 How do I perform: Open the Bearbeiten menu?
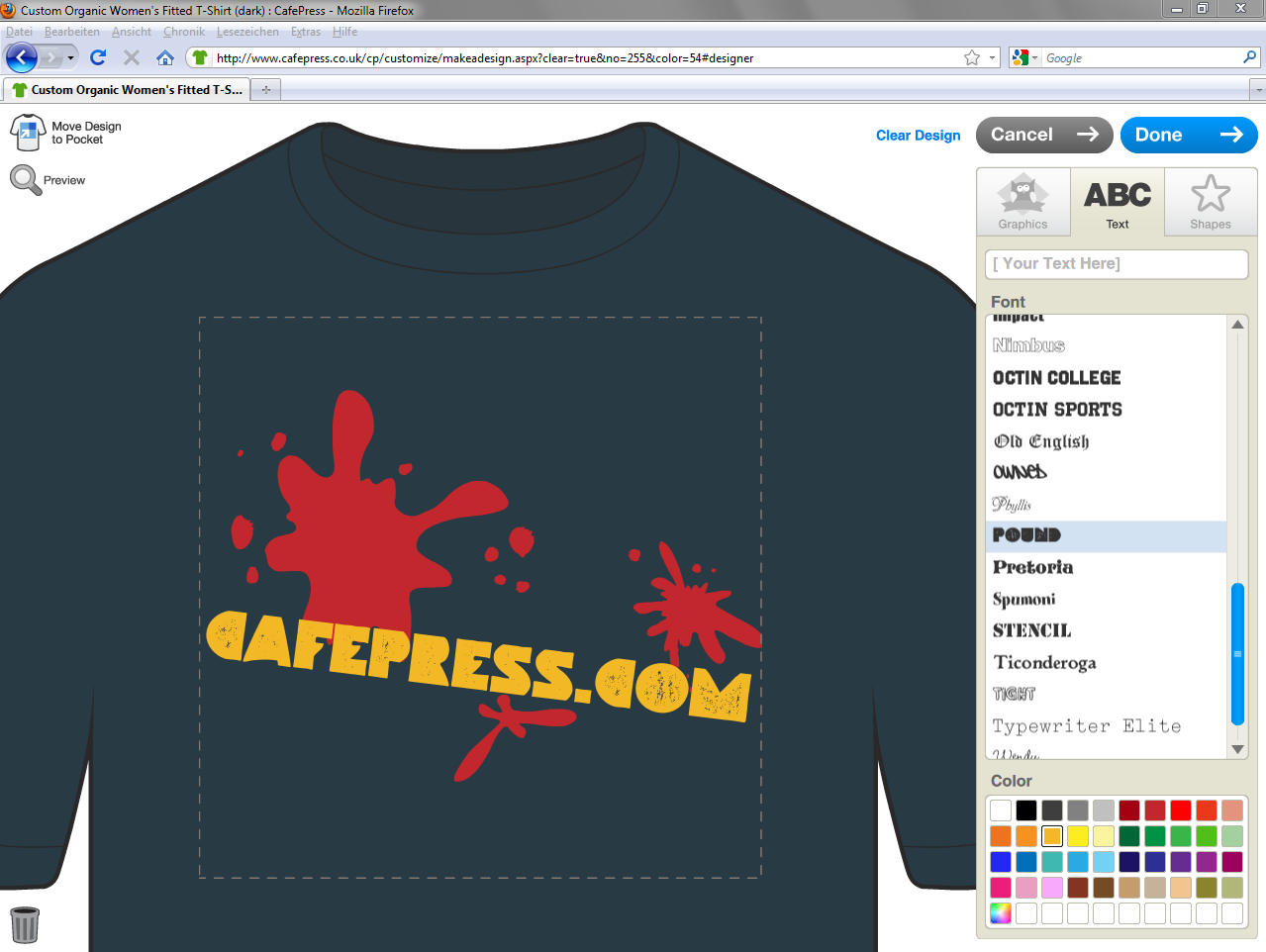tap(72, 32)
